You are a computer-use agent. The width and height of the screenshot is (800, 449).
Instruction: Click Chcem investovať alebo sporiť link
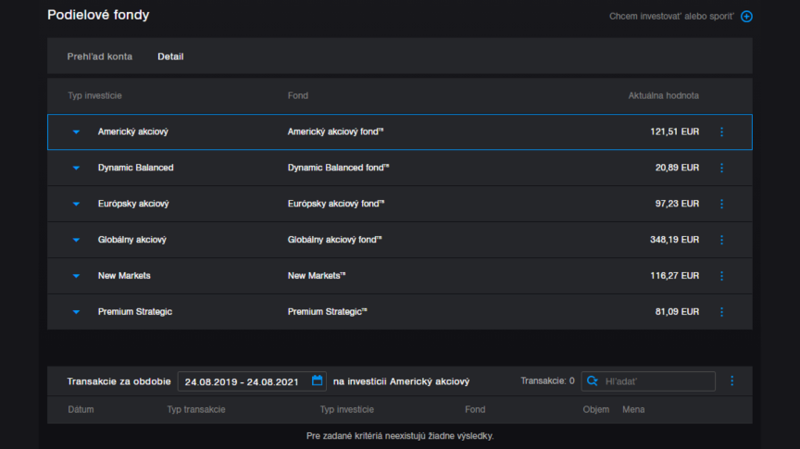click(x=671, y=16)
